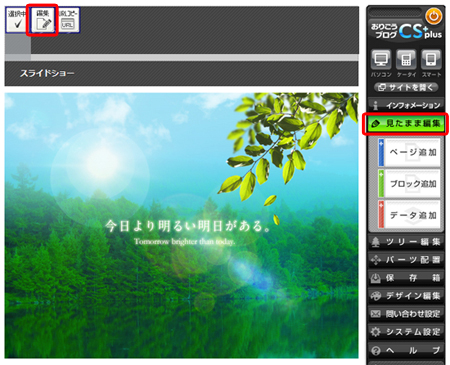Select the 見たまま編集 green menu item
This screenshot has height=365, width=450.
tap(406, 124)
